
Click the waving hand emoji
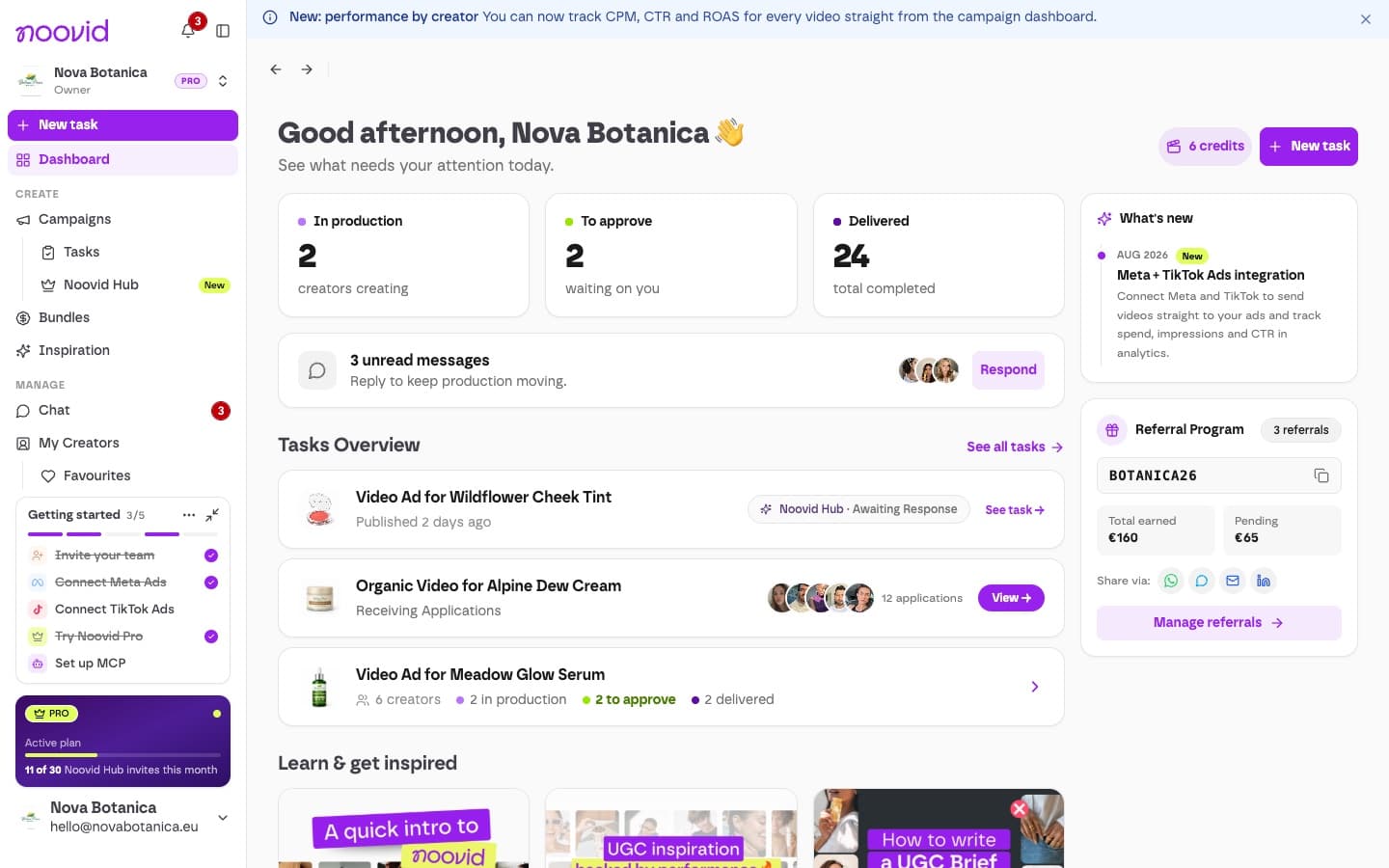coord(729,132)
